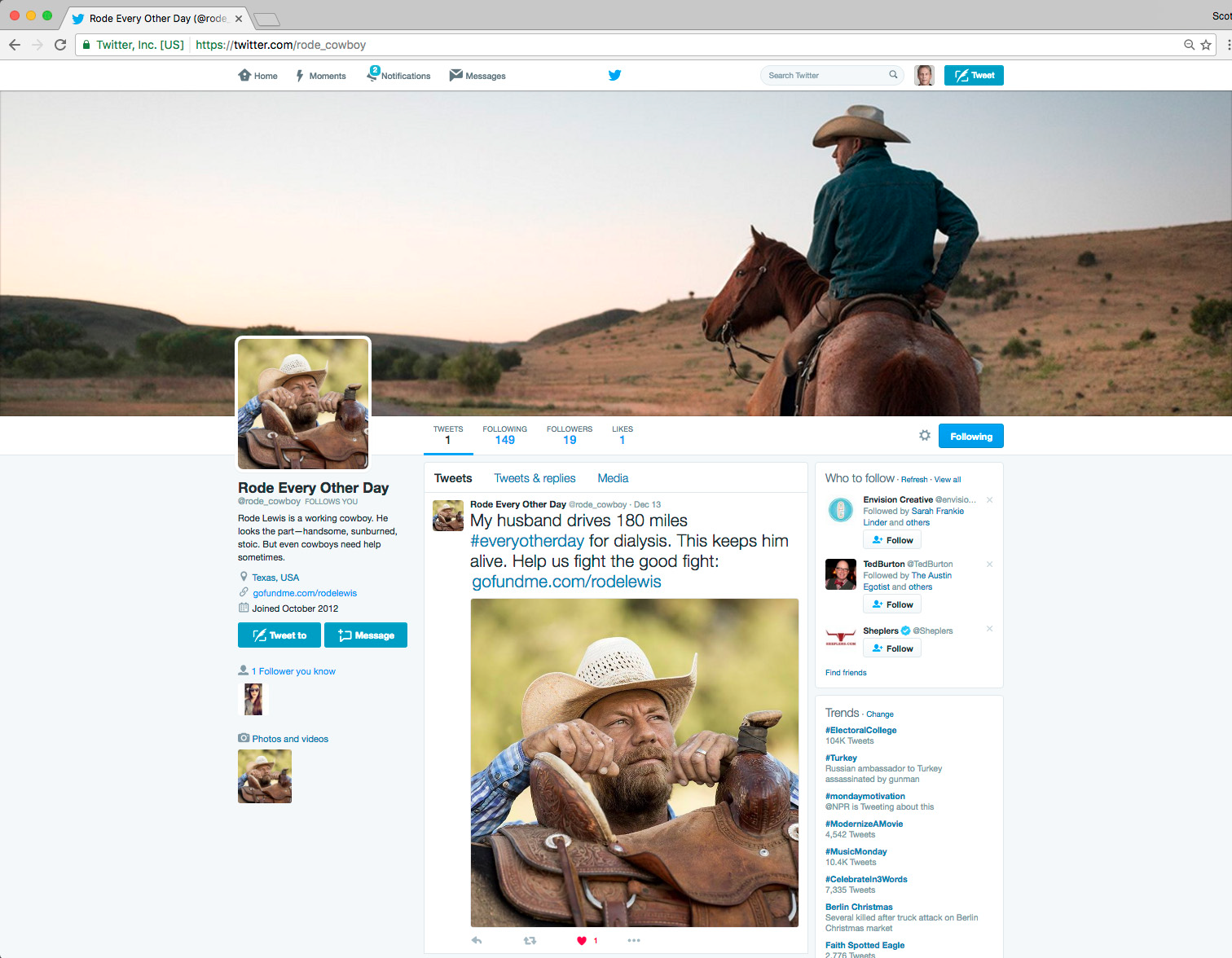Switch to Tweets & replies tab
Viewport: 1232px width, 958px height.
(x=535, y=478)
